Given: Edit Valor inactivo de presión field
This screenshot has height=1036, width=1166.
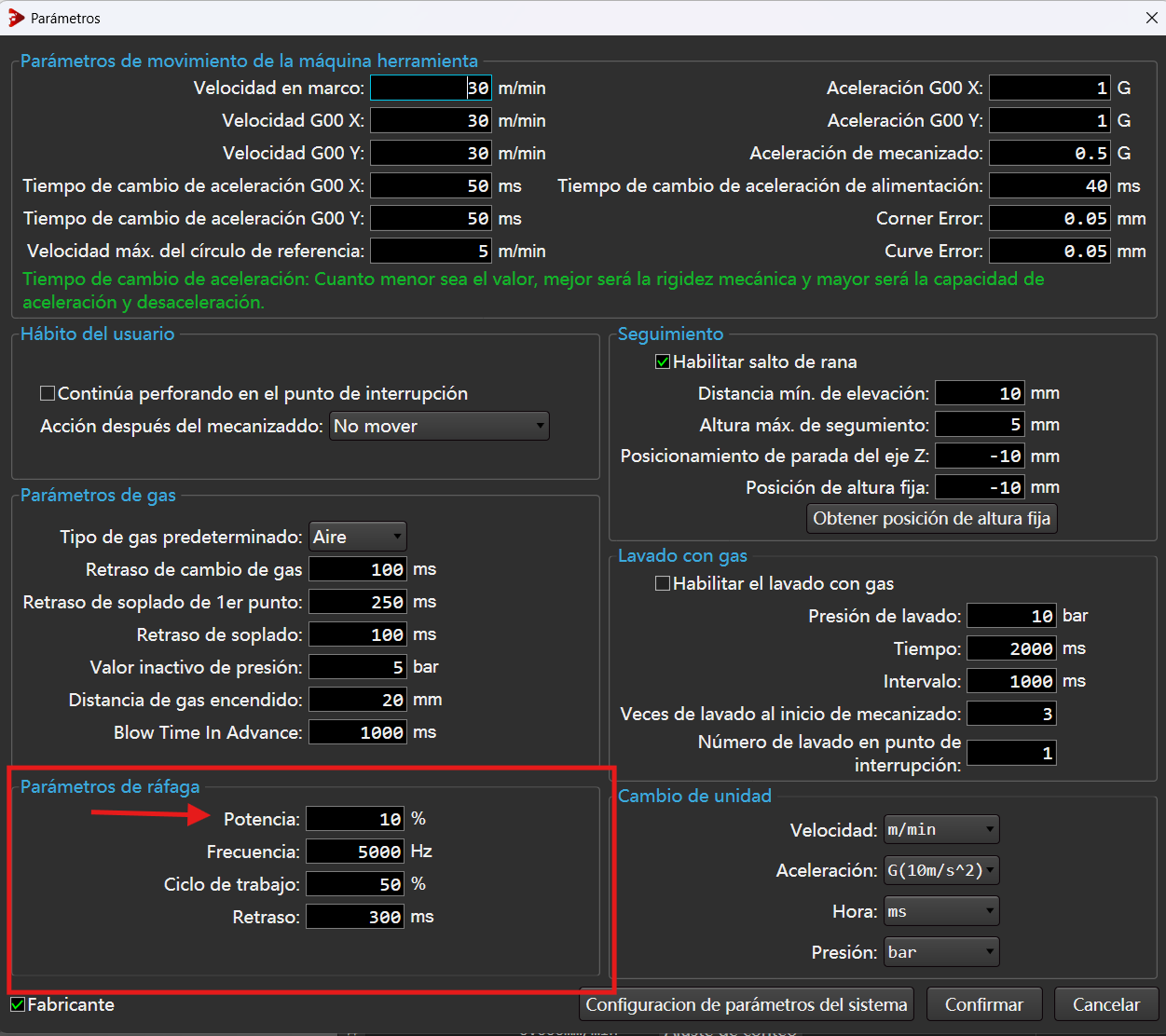Looking at the screenshot, I should click(x=358, y=667).
